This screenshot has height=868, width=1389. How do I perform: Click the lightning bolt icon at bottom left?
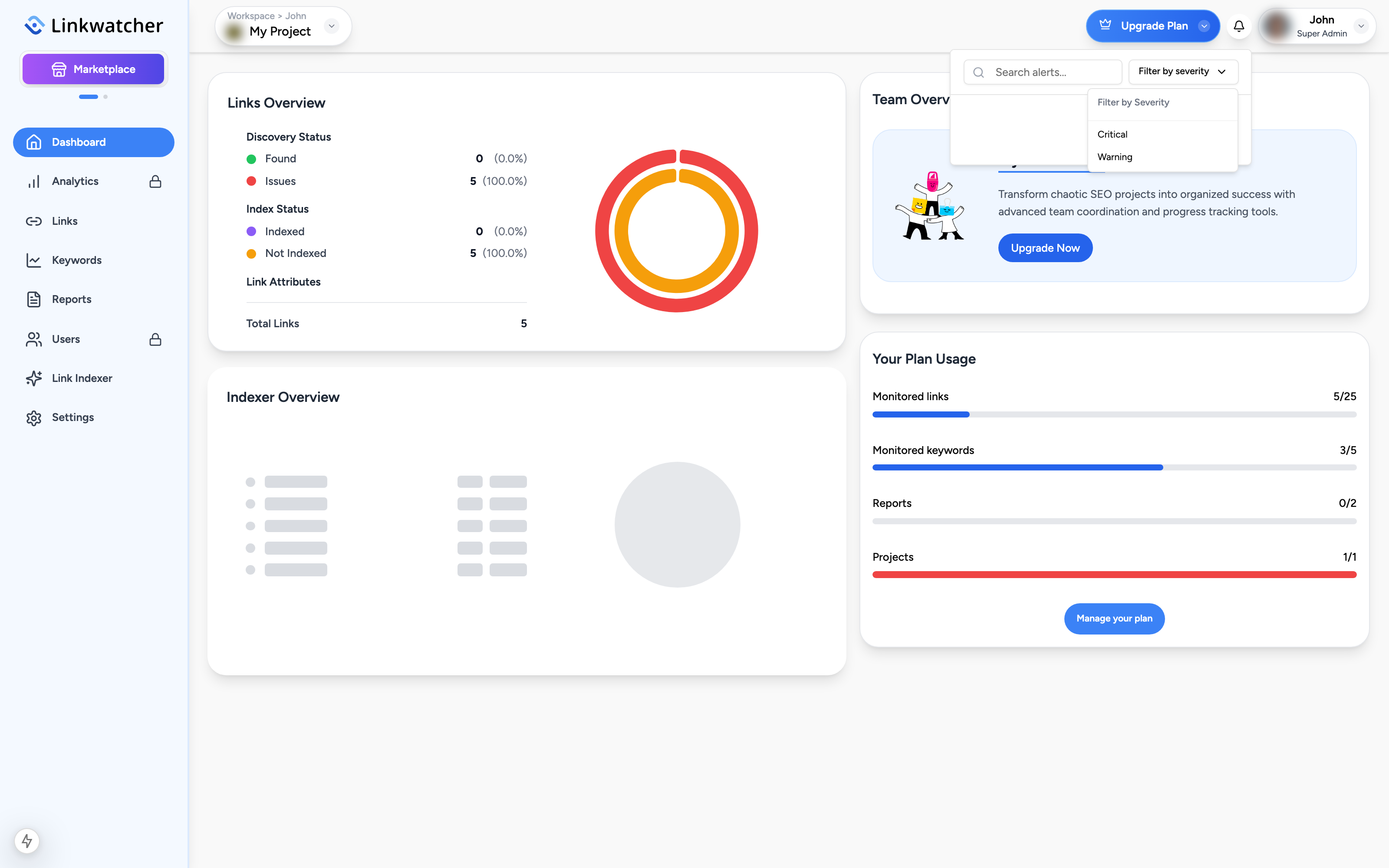tap(27, 841)
